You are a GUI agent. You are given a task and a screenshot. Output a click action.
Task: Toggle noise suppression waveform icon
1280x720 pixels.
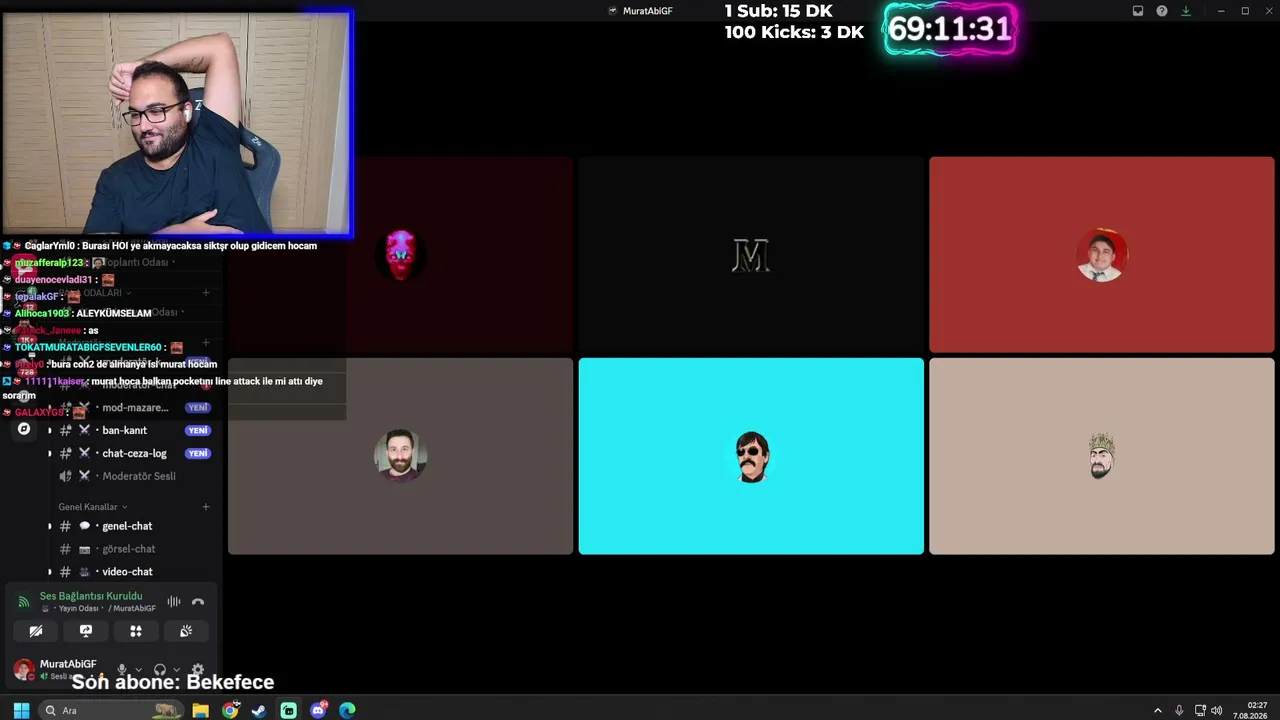click(174, 601)
